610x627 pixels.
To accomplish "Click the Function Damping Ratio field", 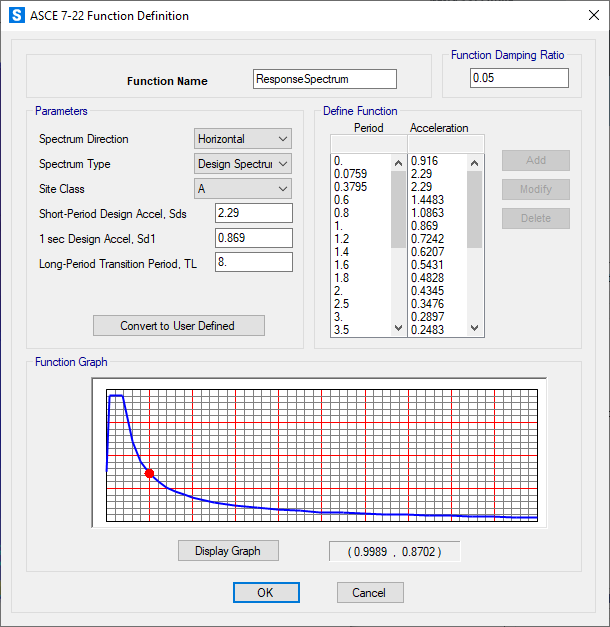I will [518, 78].
